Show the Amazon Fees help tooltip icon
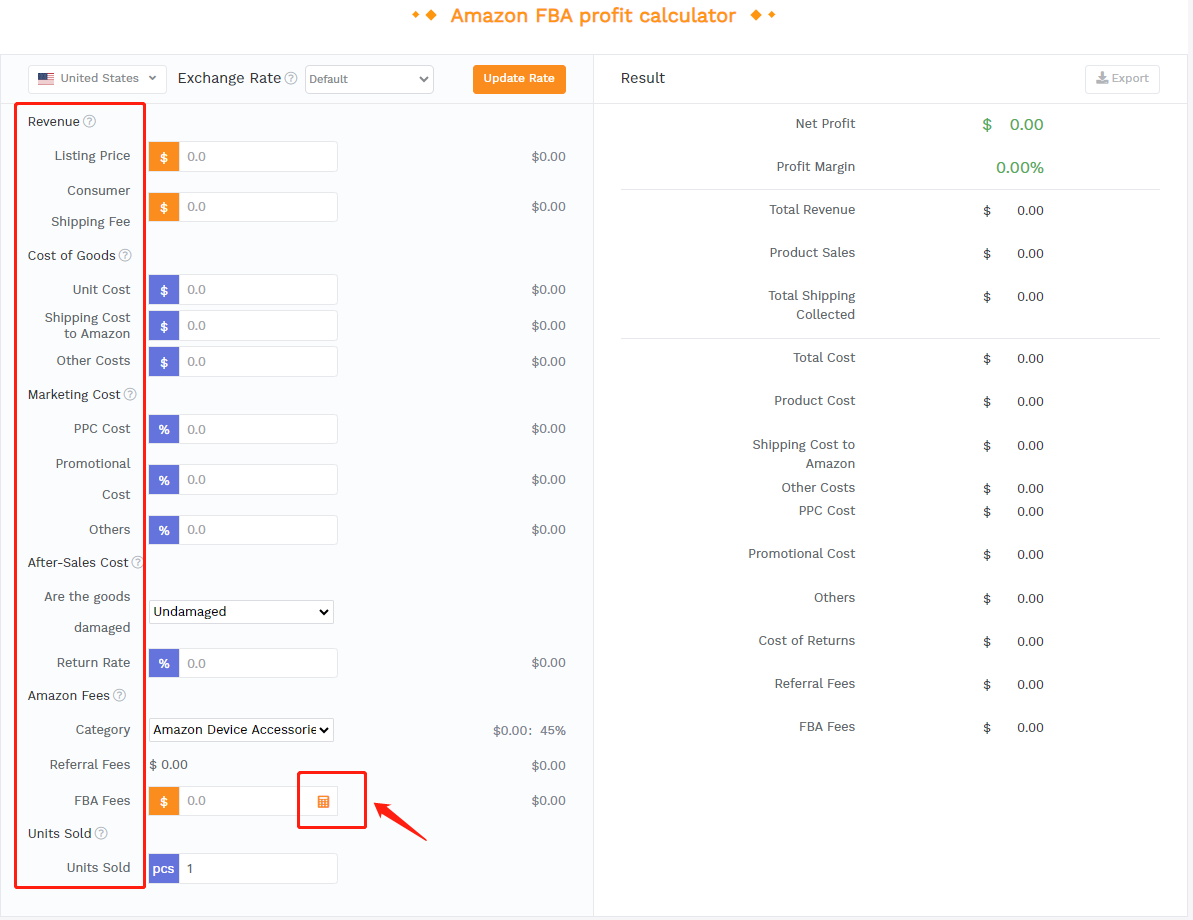Image resolution: width=1193 pixels, height=920 pixels. [119, 696]
